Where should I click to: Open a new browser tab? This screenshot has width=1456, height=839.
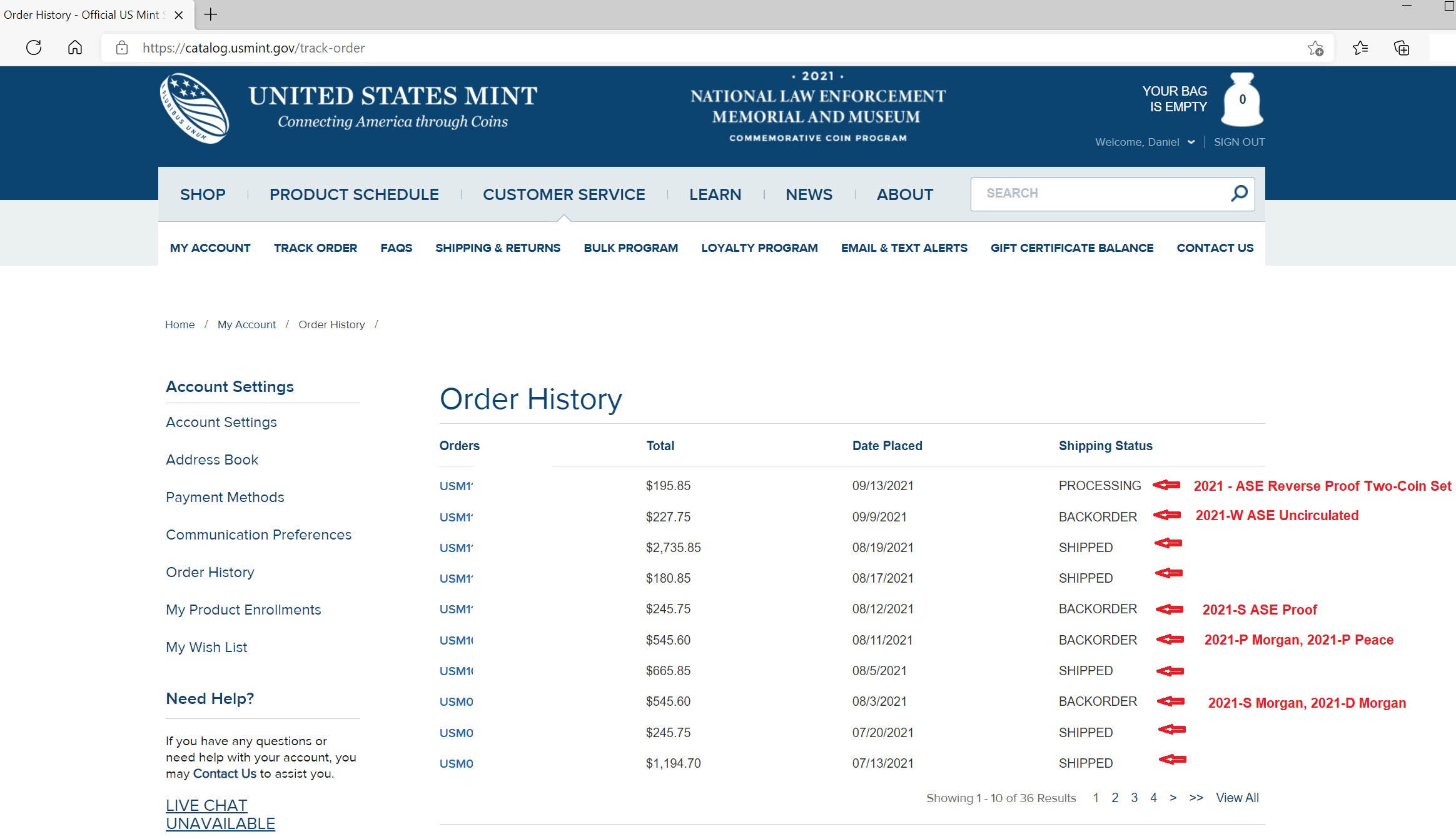click(211, 14)
